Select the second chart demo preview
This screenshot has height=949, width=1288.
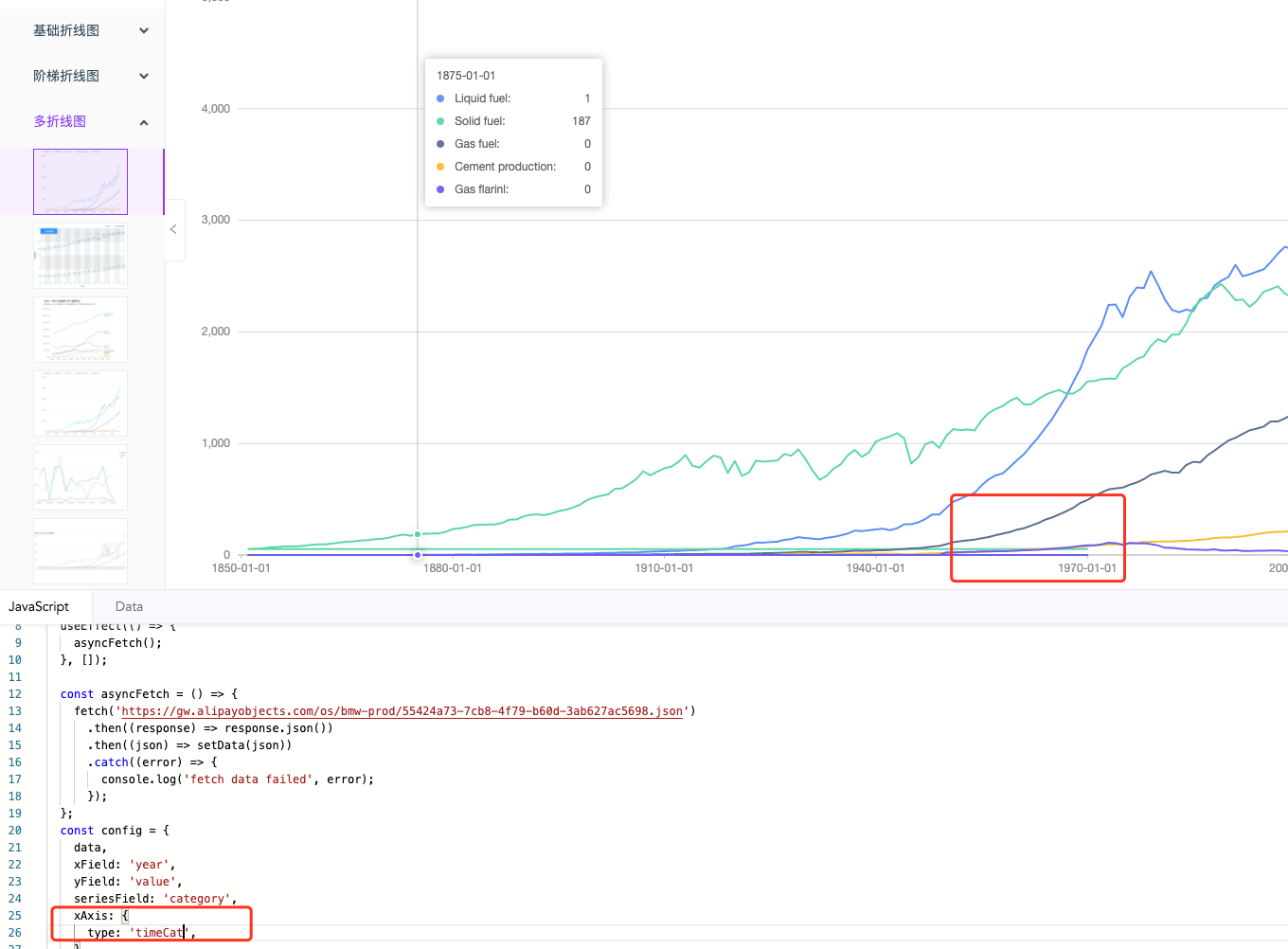coord(80,255)
